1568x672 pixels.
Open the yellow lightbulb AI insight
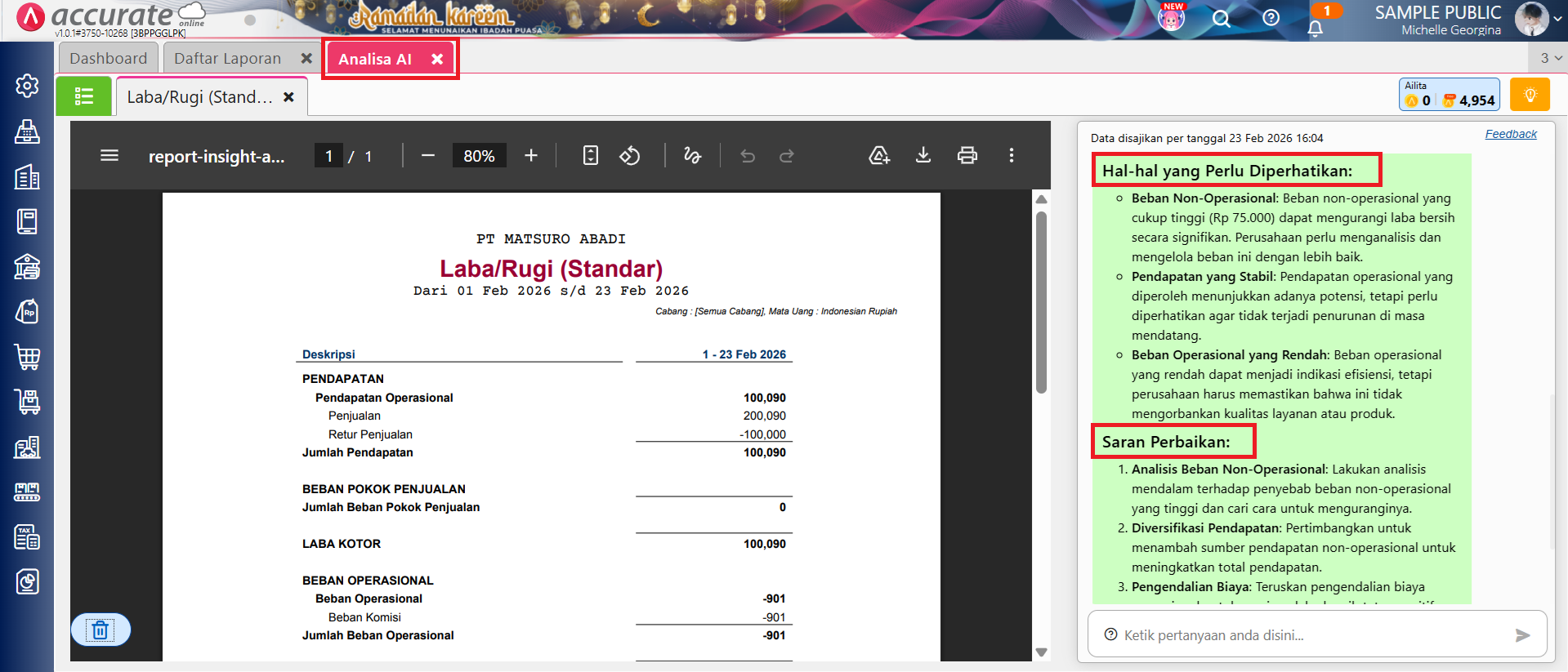tap(1530, 95)
